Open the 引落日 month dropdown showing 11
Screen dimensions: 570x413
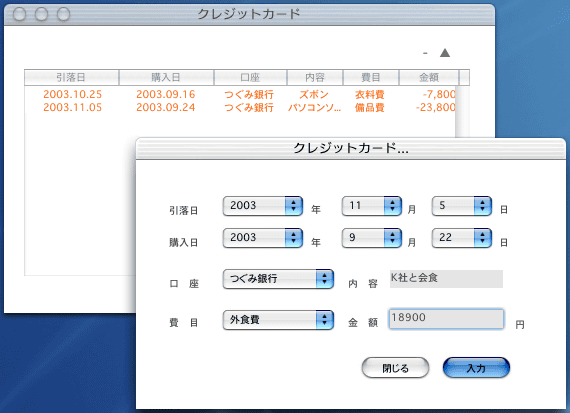372,206
